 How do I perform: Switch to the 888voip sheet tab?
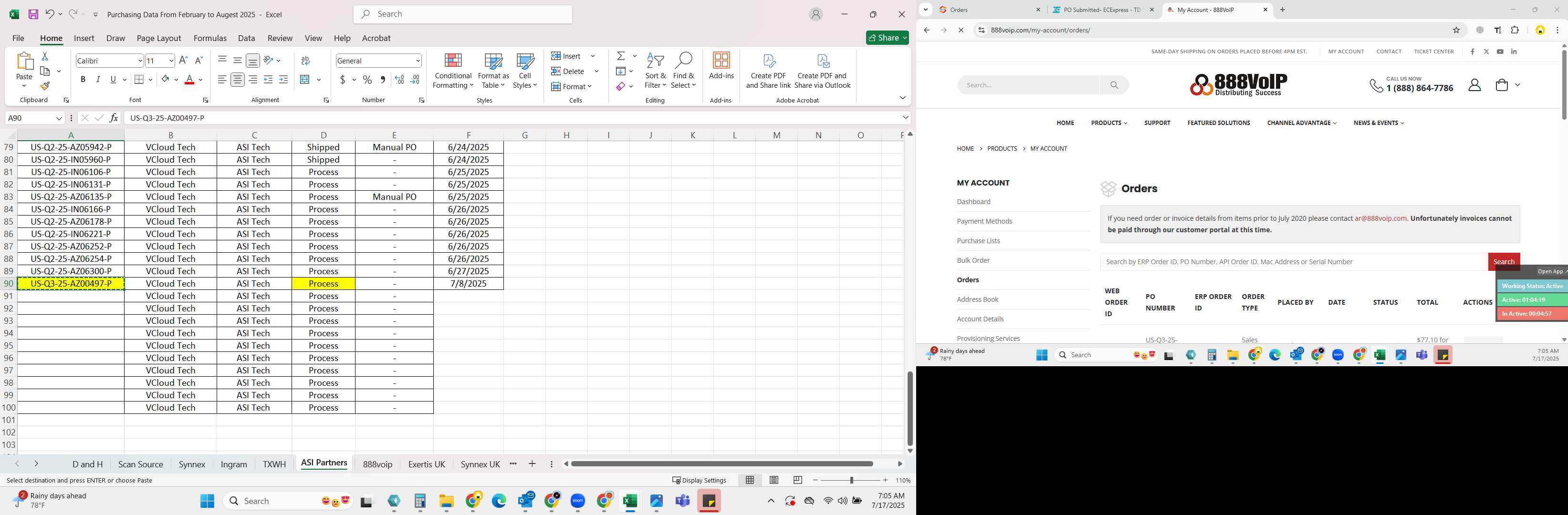click(x=377, y=464)
